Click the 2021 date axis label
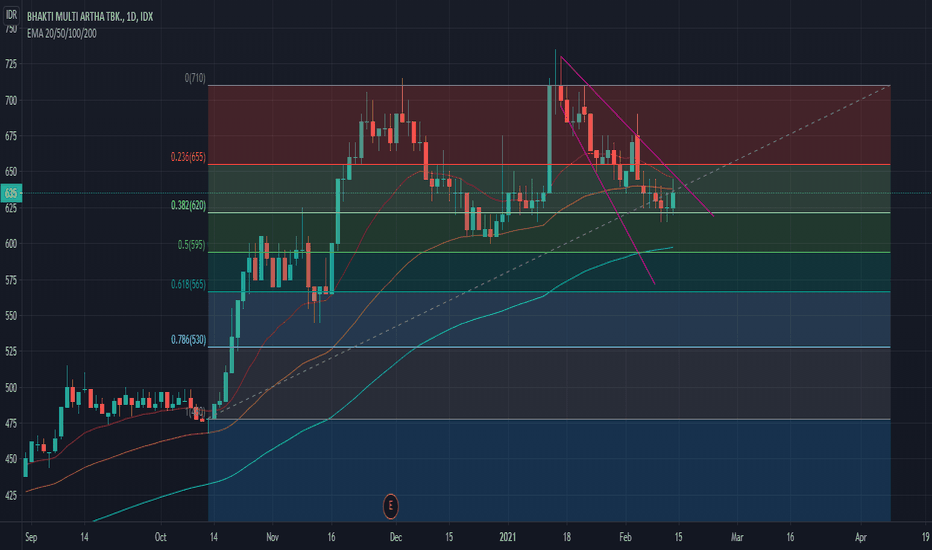Screen dimensions: 932x550 [508, 537]
